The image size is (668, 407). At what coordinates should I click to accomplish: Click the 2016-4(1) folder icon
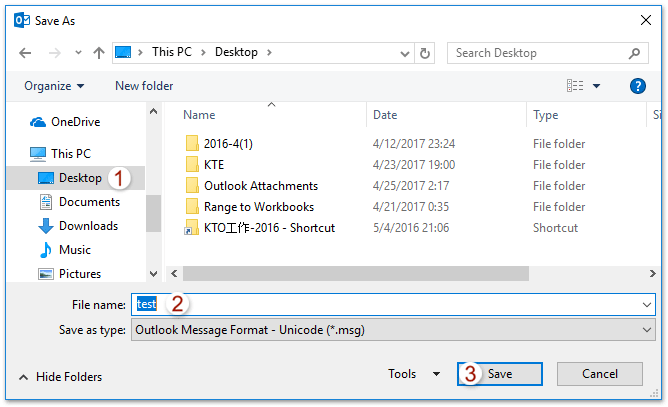[x=192, y=143]
